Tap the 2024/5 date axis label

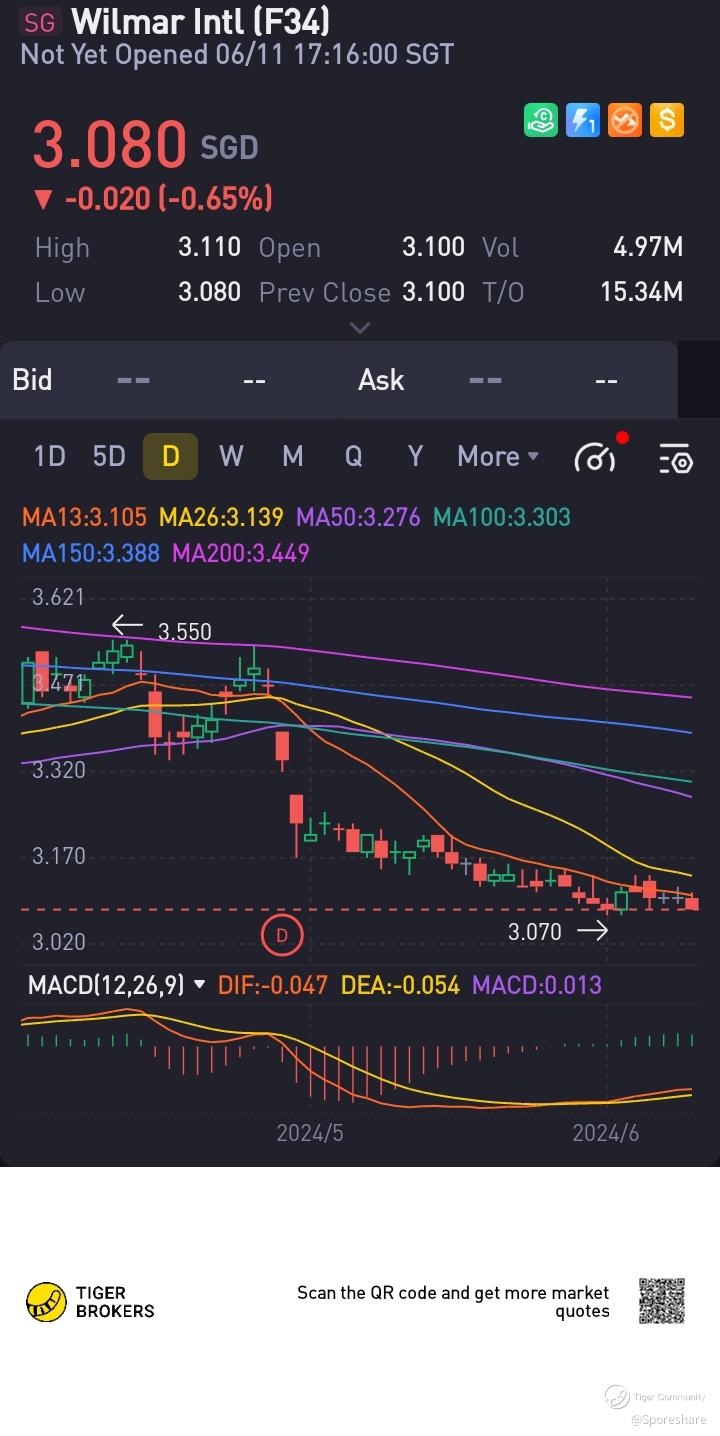pos(310,1133)
